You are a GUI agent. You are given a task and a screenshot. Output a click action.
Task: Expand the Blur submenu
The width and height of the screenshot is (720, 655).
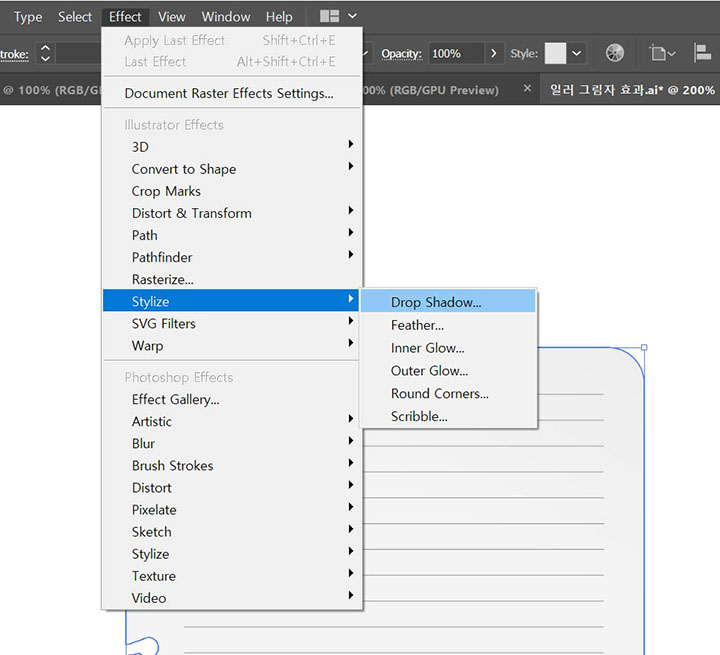coord(232,443)
